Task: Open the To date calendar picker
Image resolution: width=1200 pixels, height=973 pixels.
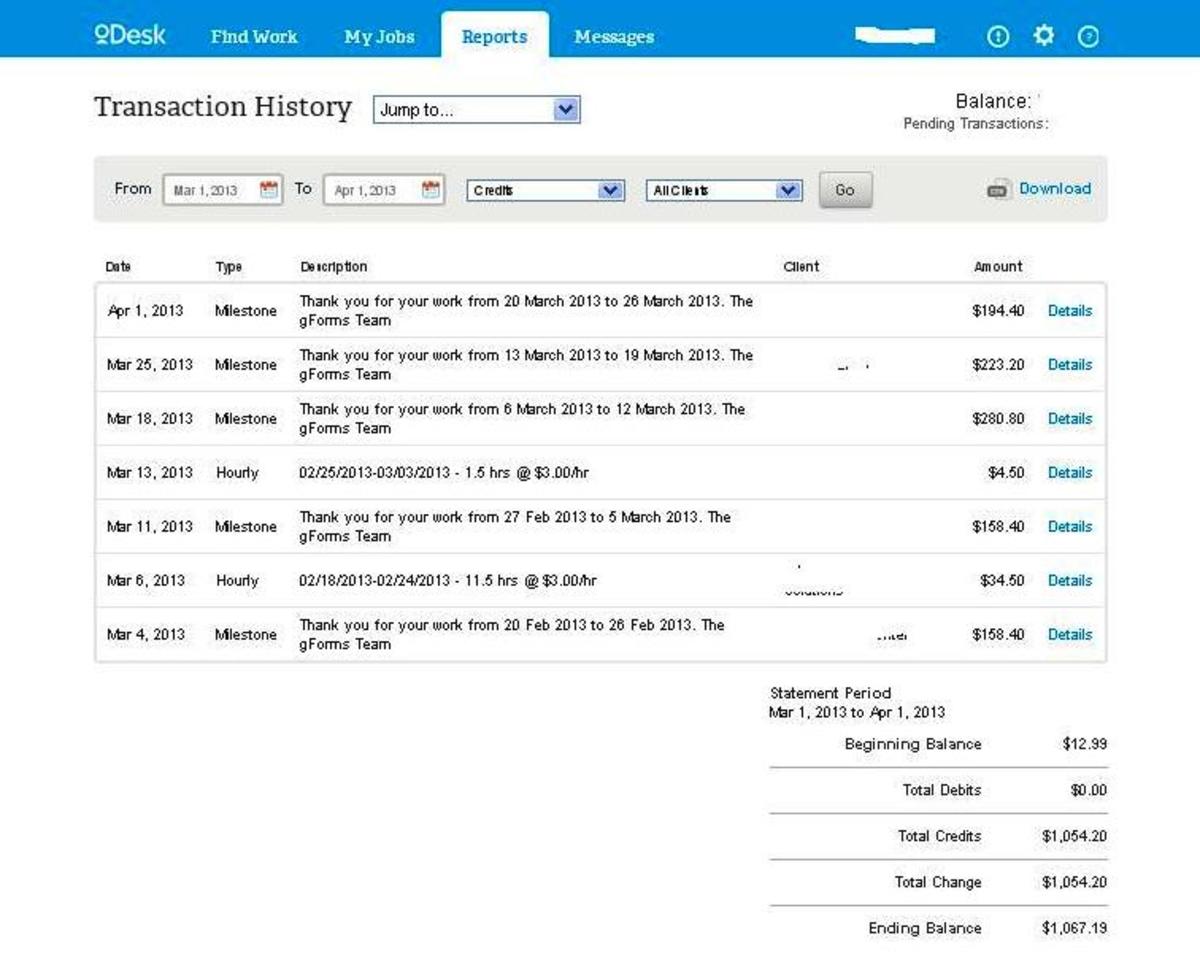Action: click(x=432, y=189)
